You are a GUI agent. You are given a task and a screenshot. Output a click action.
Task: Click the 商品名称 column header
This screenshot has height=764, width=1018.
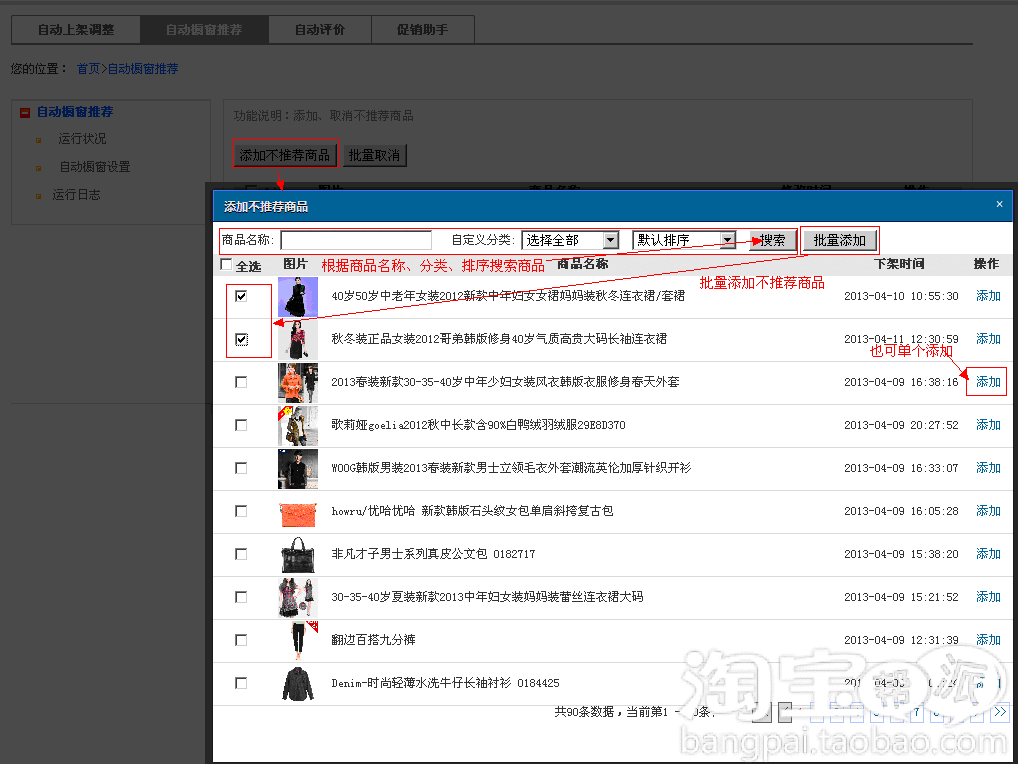582,264
